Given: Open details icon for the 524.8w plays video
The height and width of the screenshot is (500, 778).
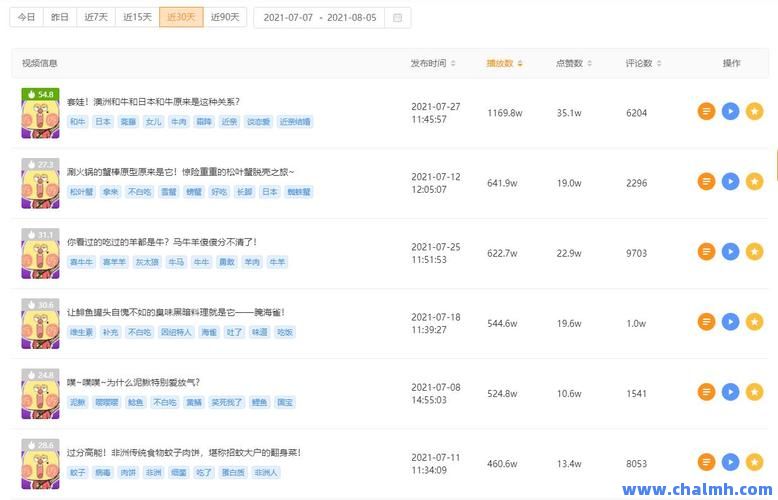Looking at the screenshot, I should click(706, 392).
